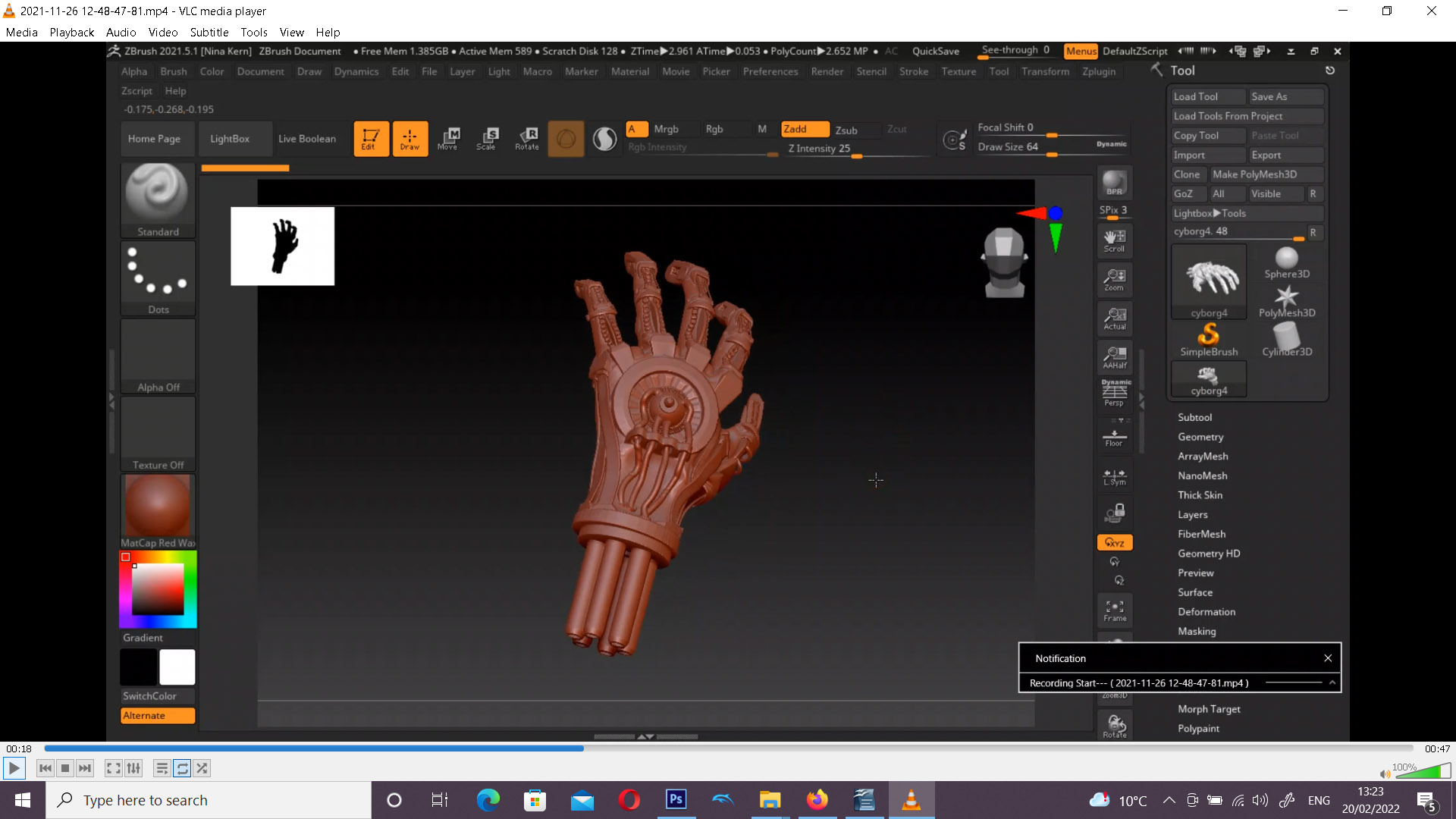The width and height of the screenshot is (1456, 819).
Task: Open Firefox from the taskbar
Action: (817, 800)
